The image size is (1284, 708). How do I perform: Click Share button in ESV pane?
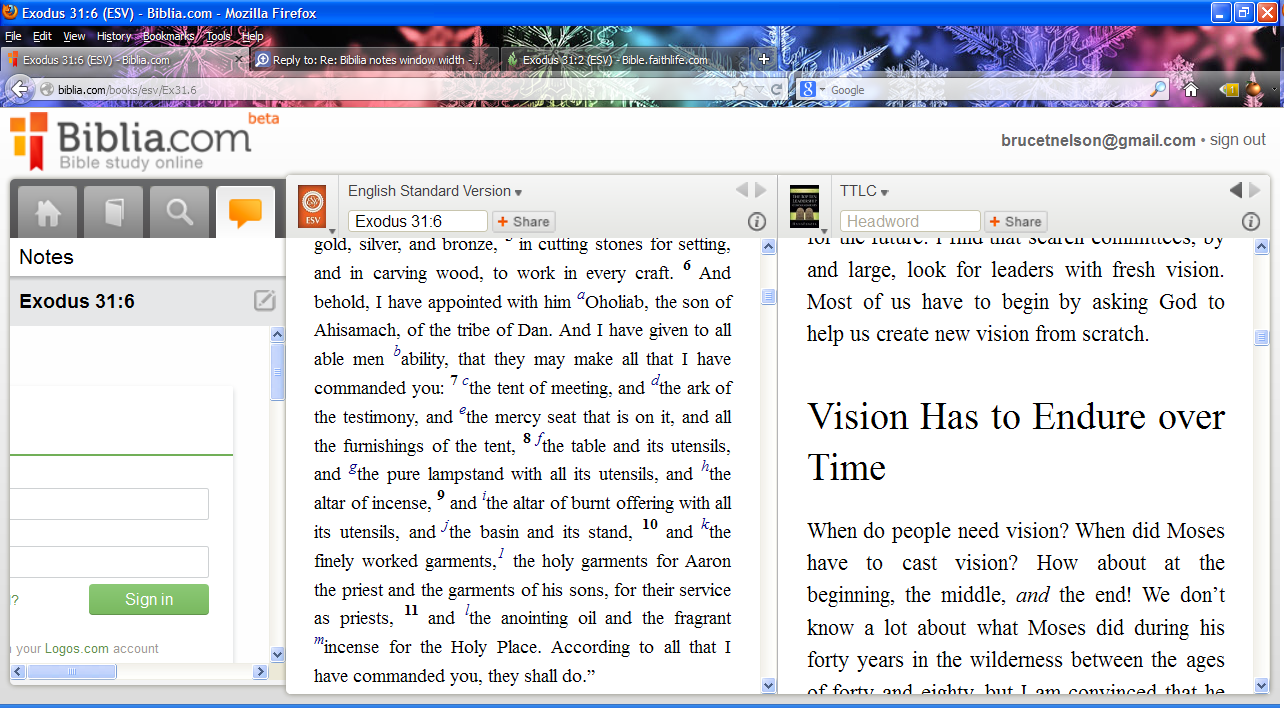coord(523,222)
